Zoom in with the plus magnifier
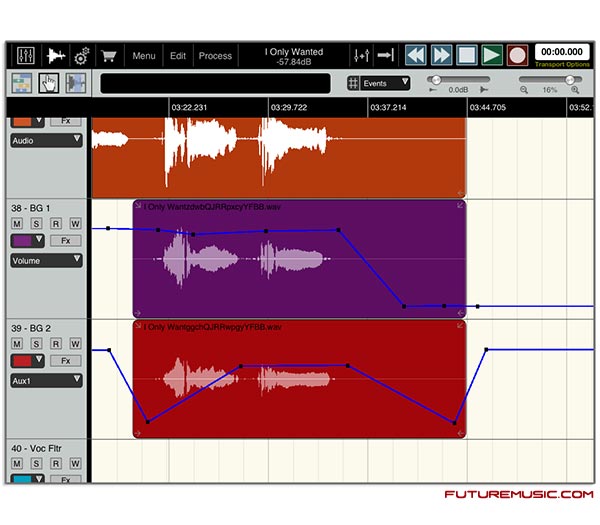 tap(575, 90)
